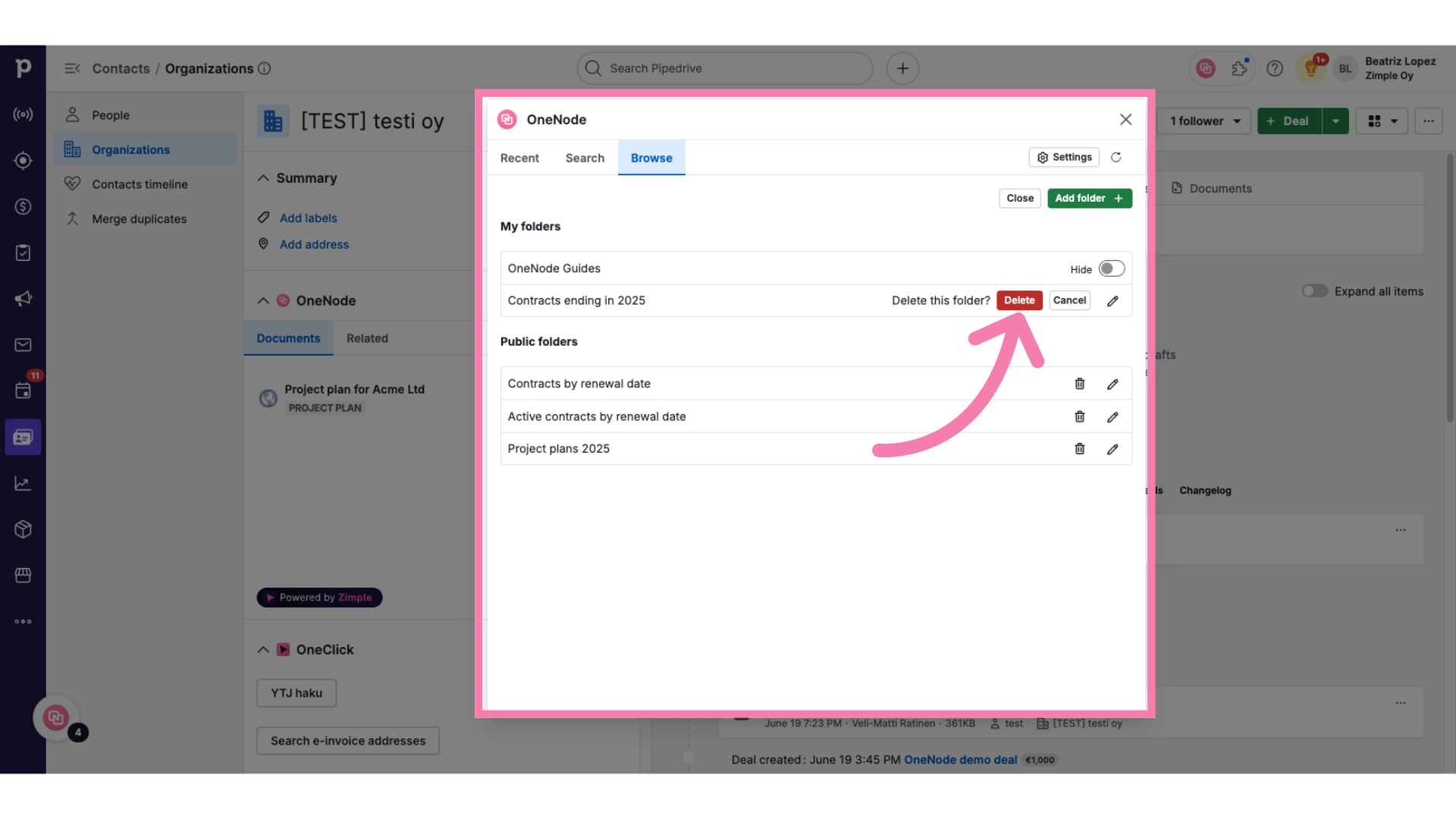Viewport: 1456px width, 819px height.
Task: Click the People icon in left nav
Action: [72, 115]
